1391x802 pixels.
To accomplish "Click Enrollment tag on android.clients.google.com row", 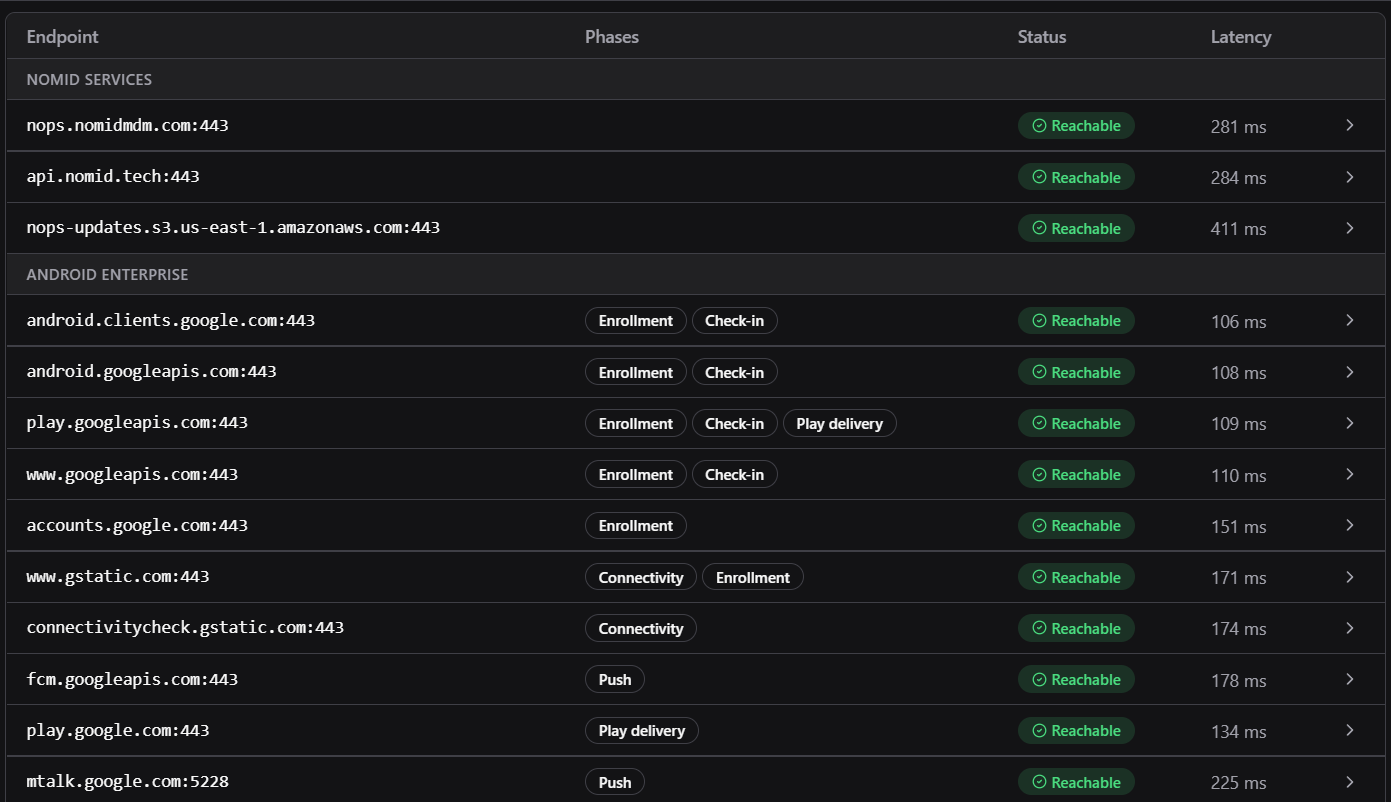I will point(636,321).
